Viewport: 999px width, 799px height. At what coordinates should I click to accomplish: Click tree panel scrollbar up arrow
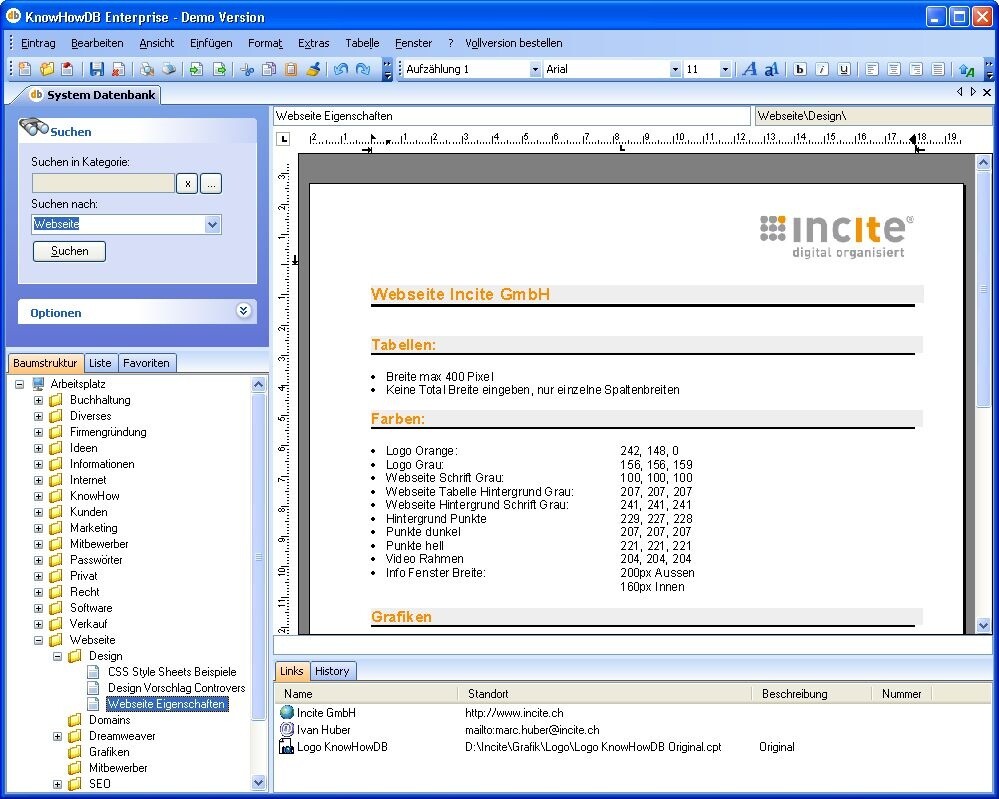point(258,384)
